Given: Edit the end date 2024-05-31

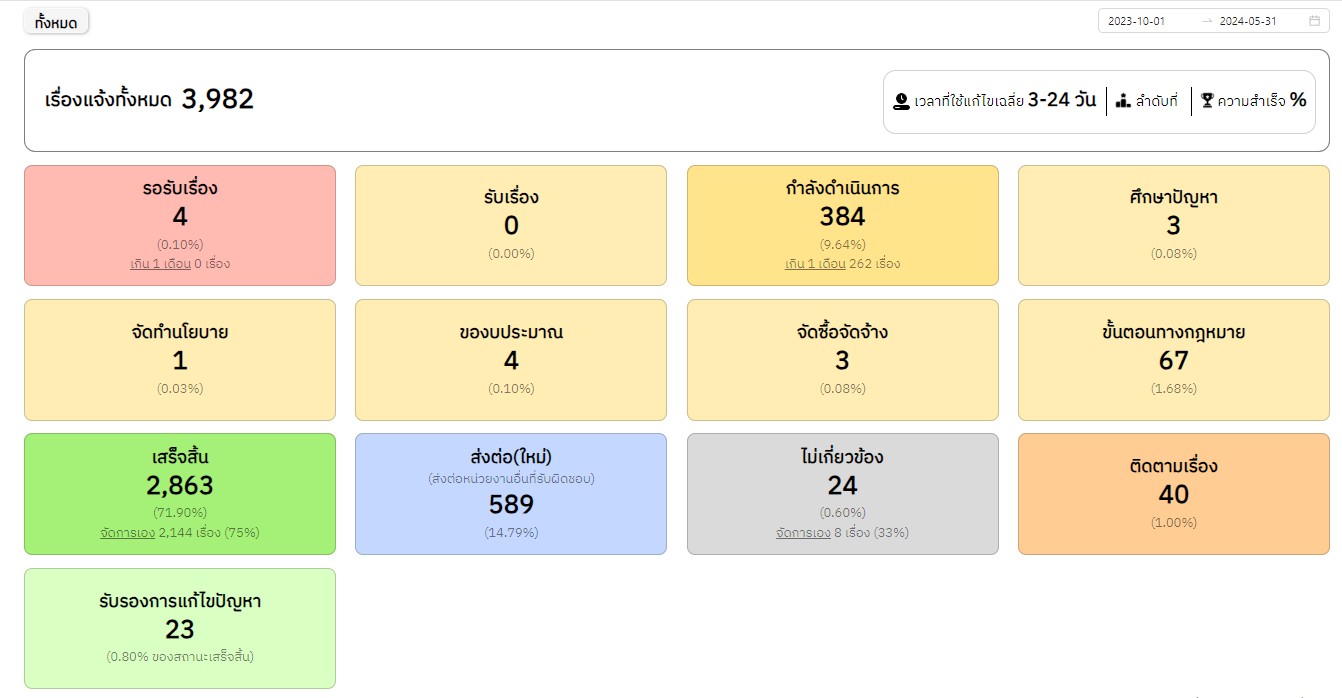Looking at the screenshot, I should [x=1248, y=21].
